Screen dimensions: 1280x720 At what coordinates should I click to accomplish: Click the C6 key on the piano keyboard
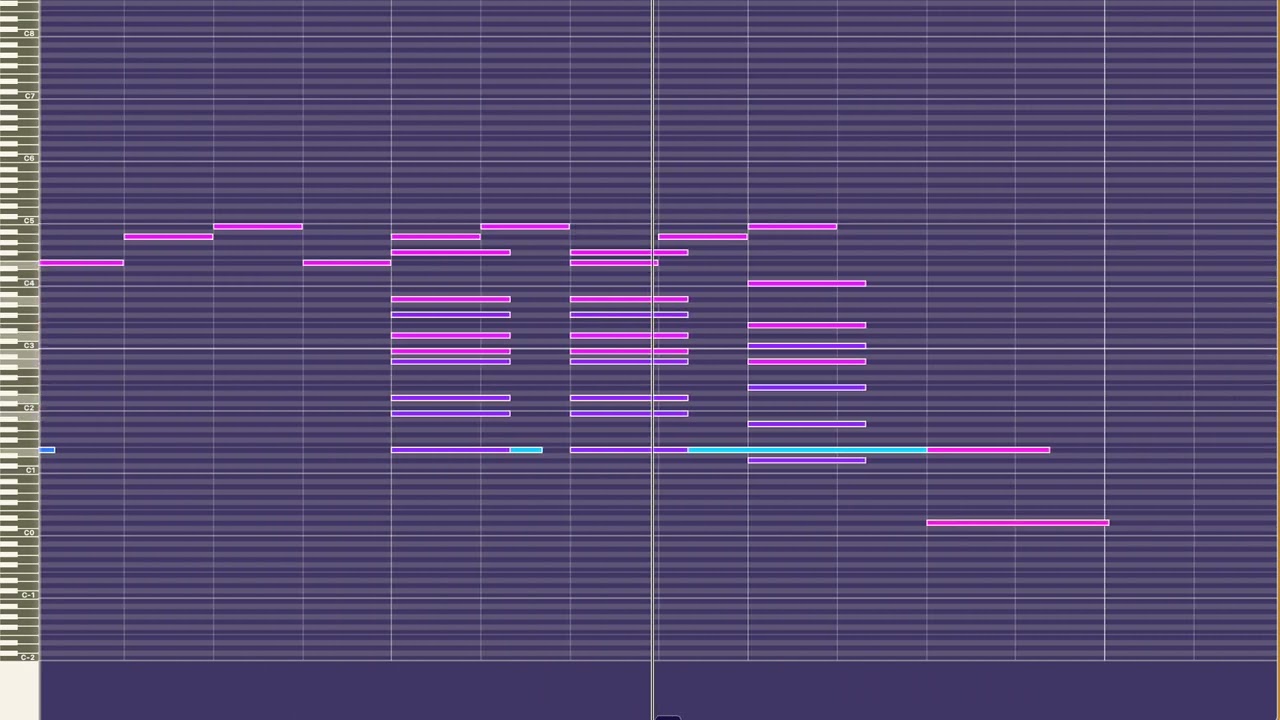click(20, 159)
